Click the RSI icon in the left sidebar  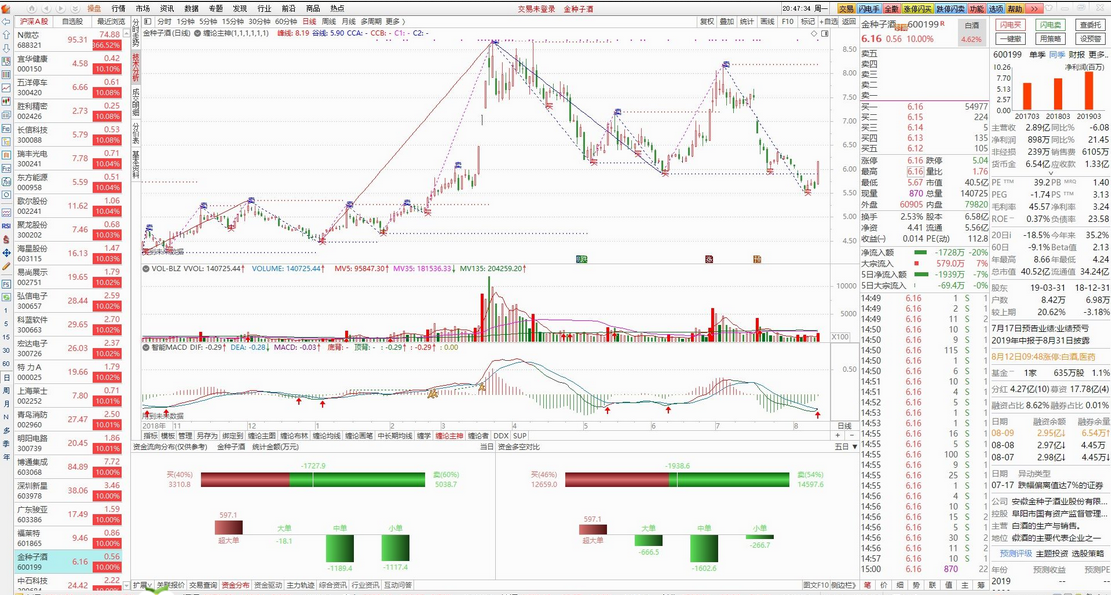6,227
